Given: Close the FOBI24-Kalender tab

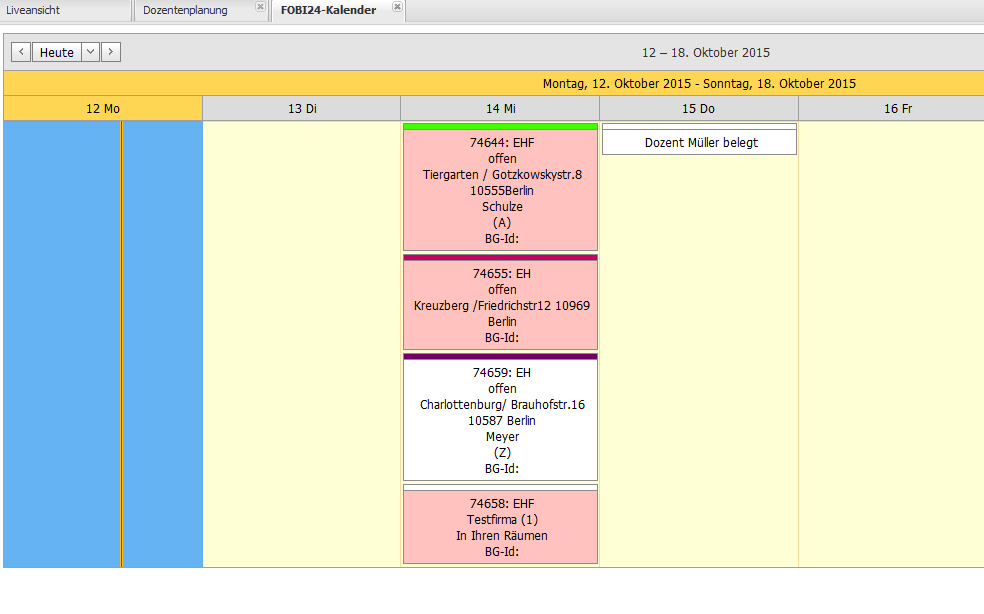Looking at the screenshot, I should point(397,7).
